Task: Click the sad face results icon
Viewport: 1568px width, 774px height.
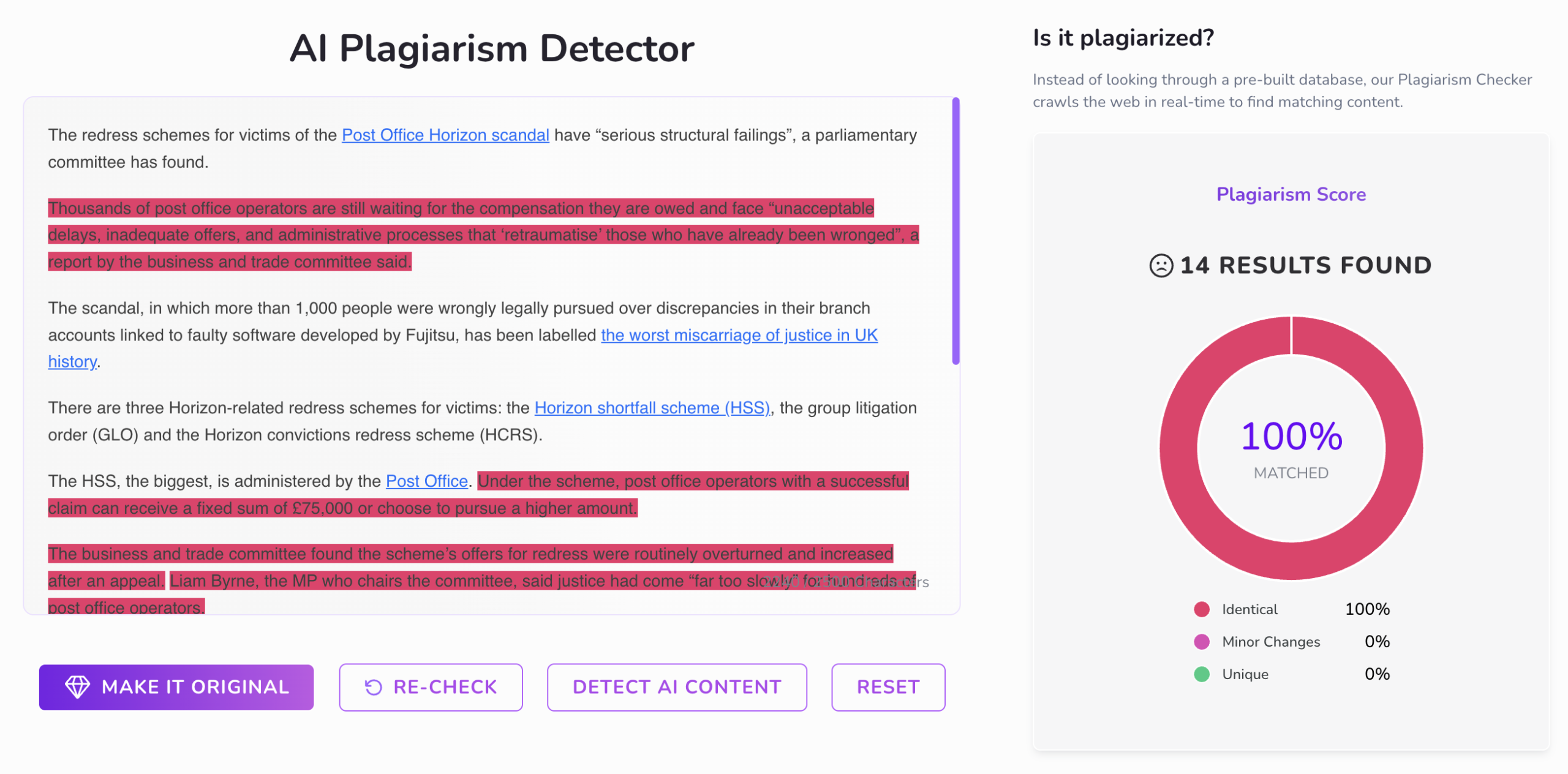Action: [1161, 266]
